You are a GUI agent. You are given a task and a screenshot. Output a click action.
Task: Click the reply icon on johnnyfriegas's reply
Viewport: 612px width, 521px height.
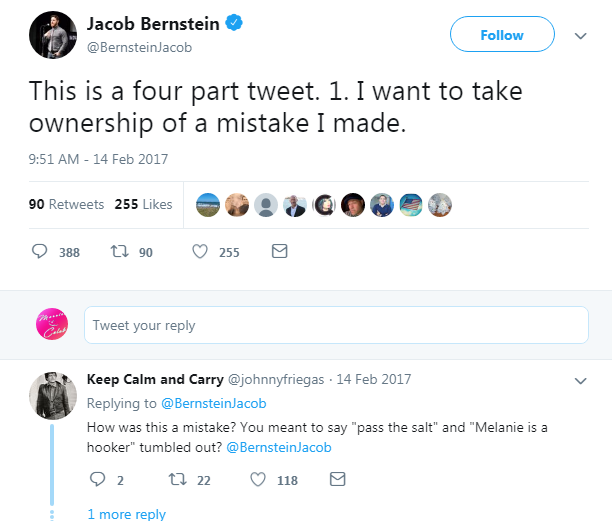[x=97, y=480]
